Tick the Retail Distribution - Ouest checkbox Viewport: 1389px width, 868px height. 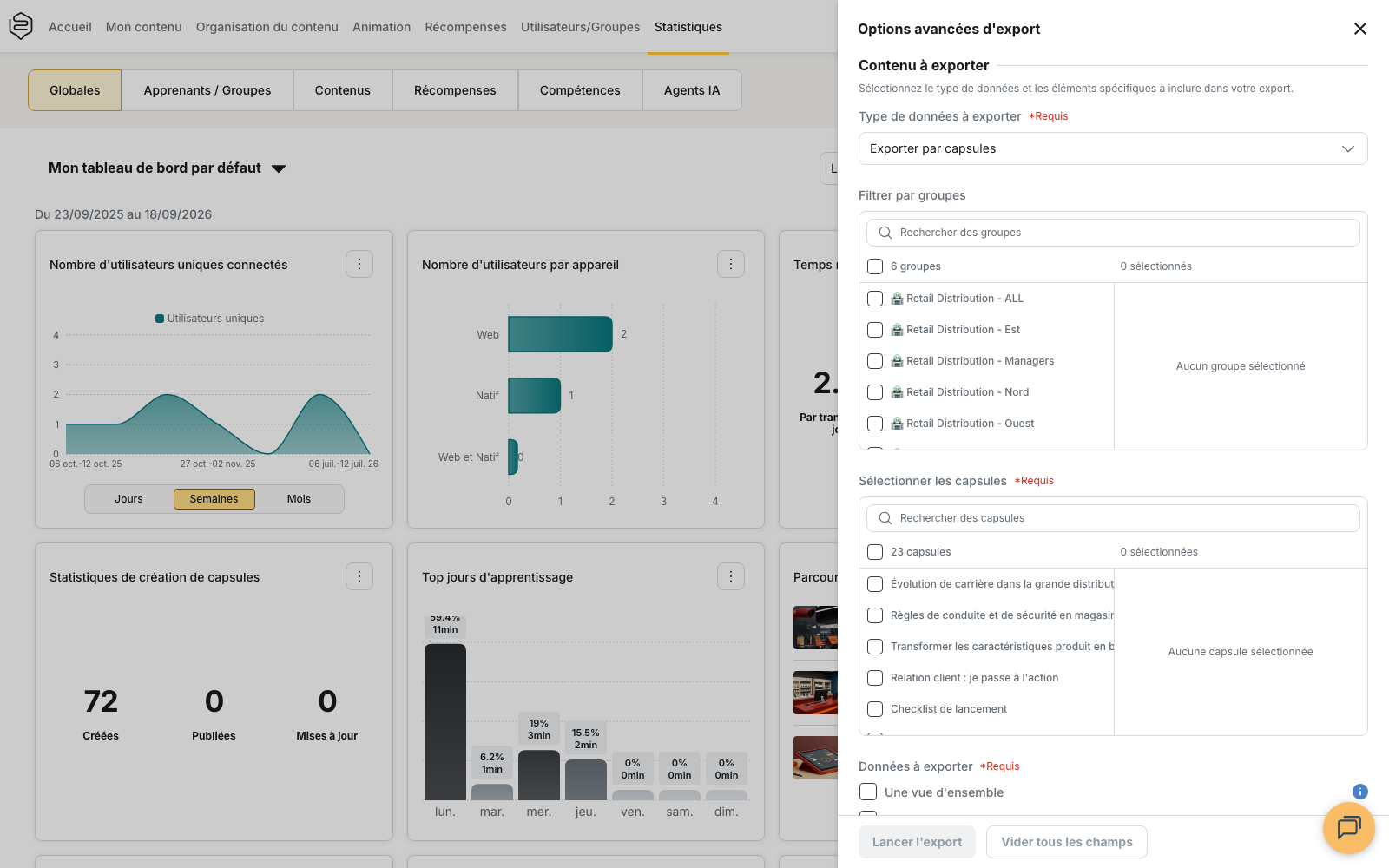point(875,424)
